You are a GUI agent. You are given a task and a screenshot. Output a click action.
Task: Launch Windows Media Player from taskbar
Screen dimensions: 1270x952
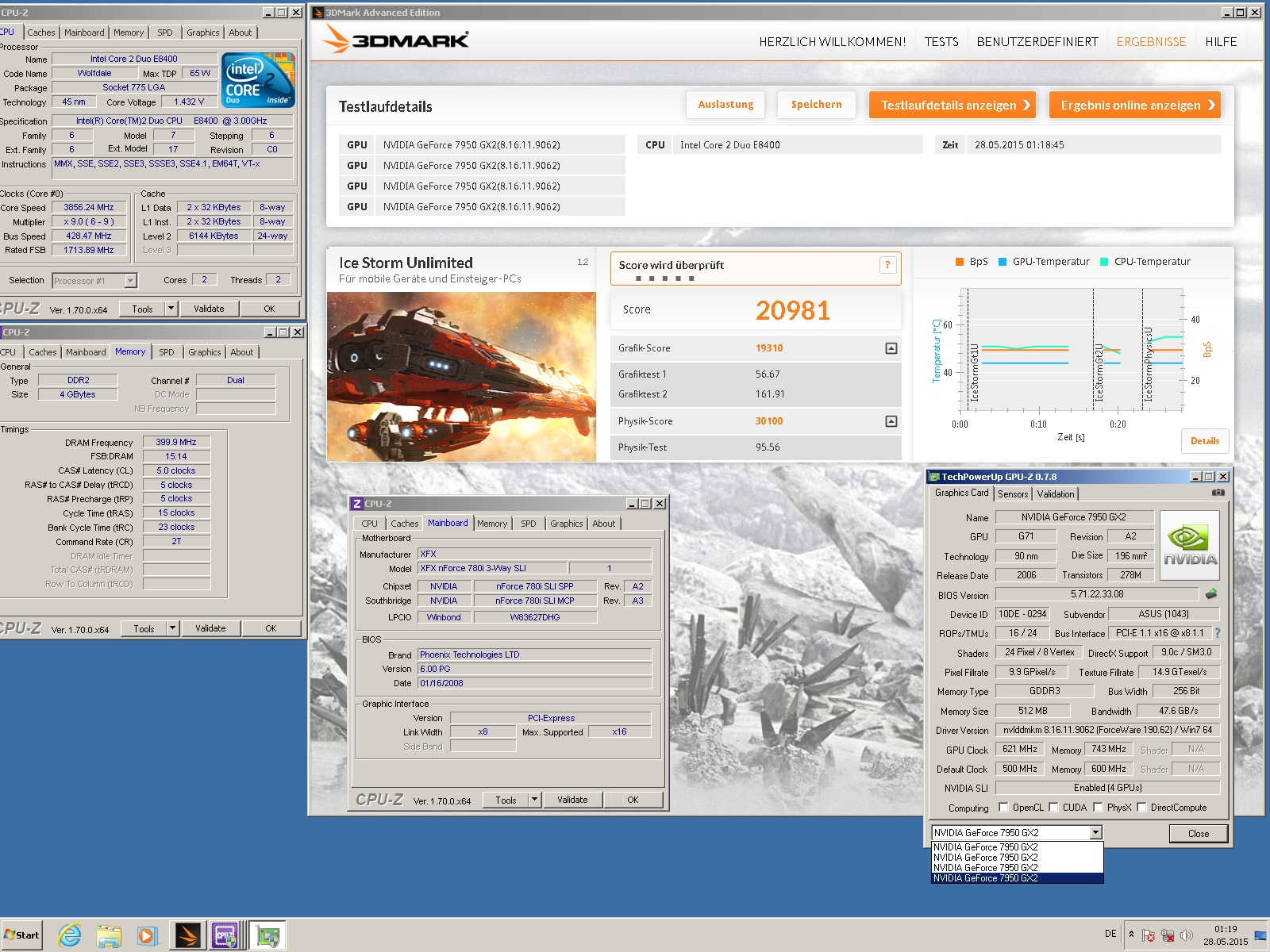pyautogui.click(x=148, y=936)
